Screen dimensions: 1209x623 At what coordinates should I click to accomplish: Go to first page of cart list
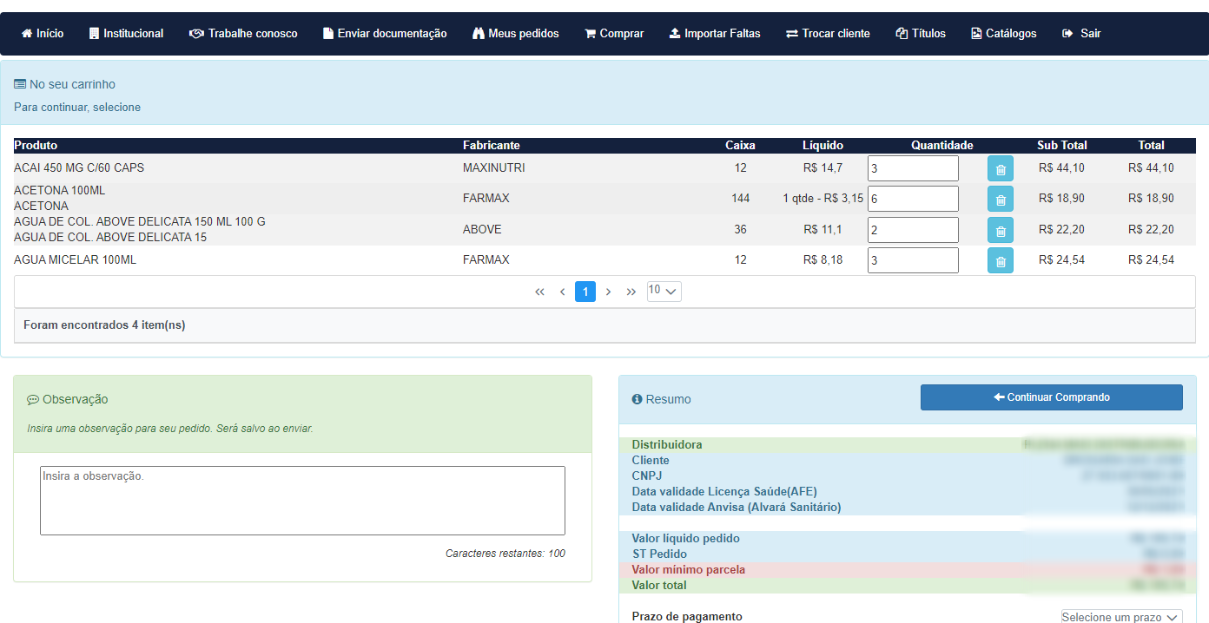click(540, 292)
